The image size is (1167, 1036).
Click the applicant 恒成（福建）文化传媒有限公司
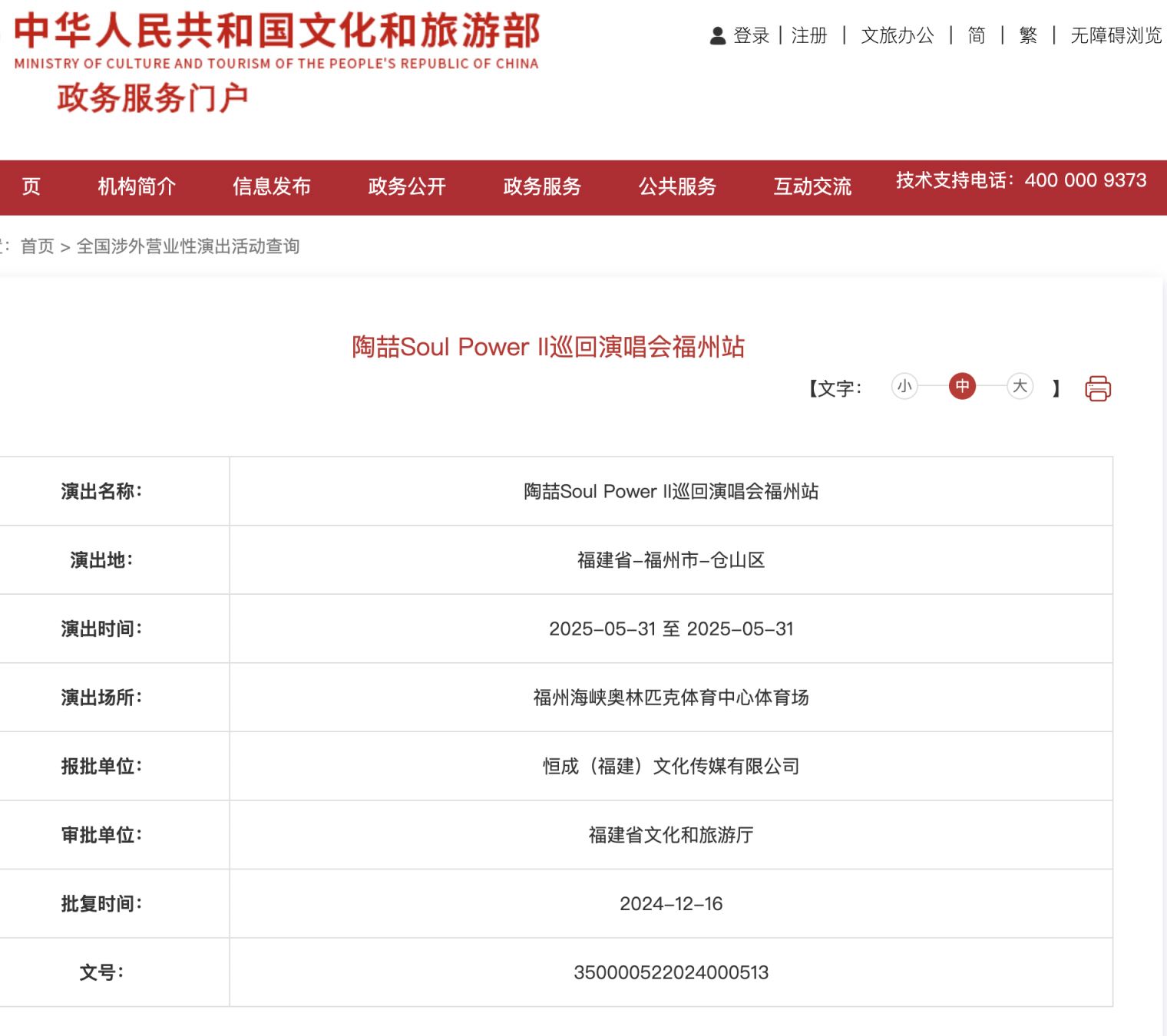click(x=671, y=766)
